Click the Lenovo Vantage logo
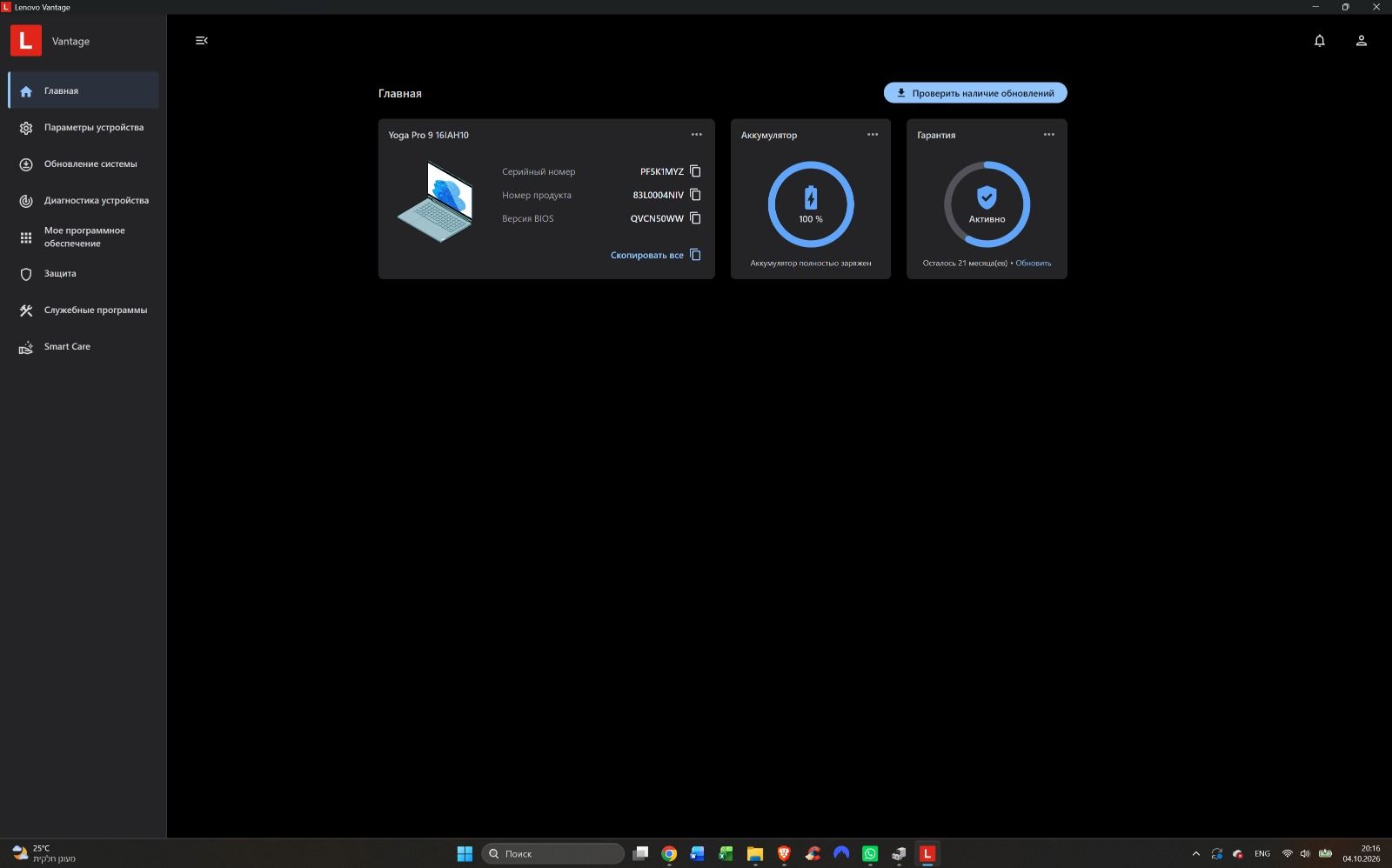 [26, 40]
